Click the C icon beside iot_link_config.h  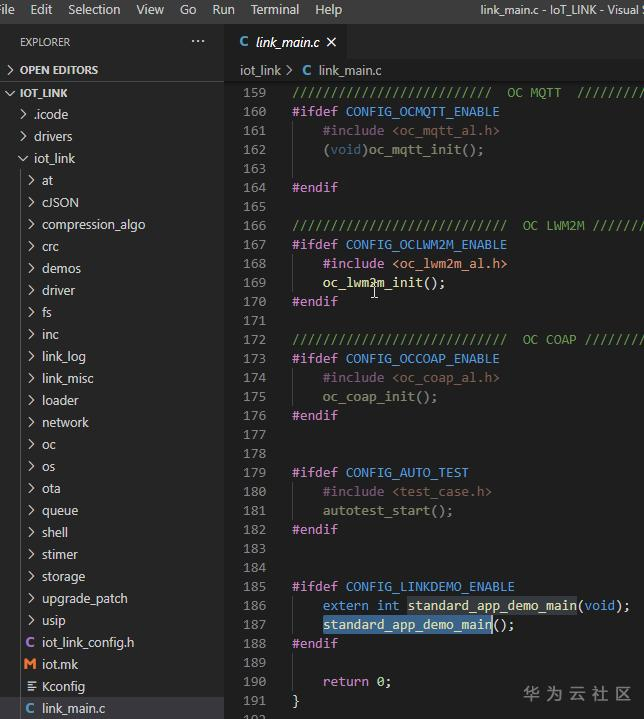(30, 642)
